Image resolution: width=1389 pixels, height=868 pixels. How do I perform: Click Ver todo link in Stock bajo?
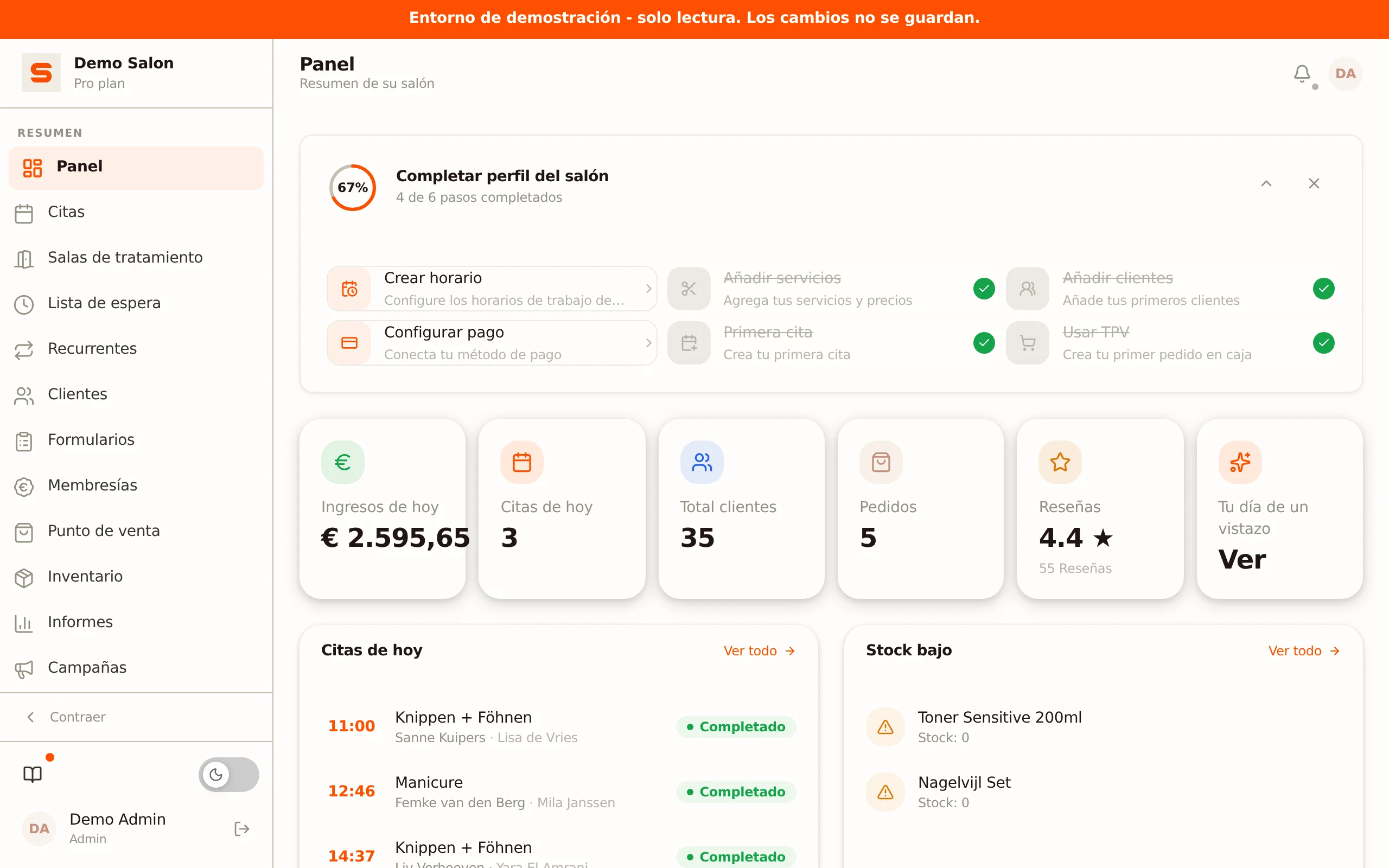pyautogui.click(x=1304, y=650)
